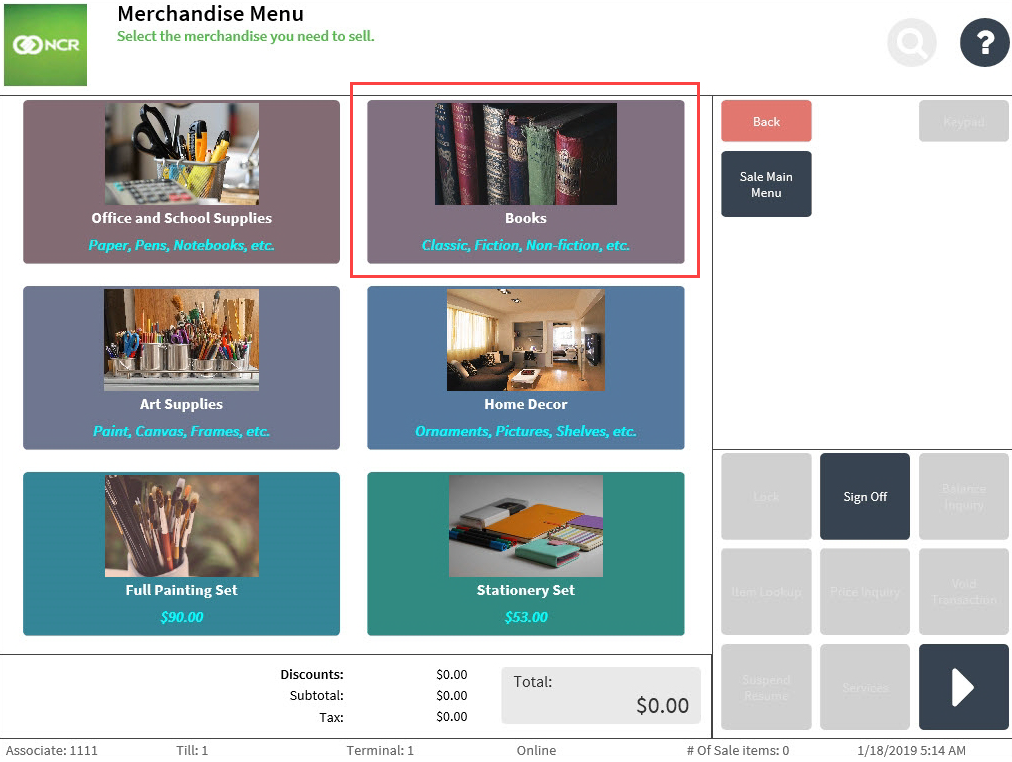Image resolution: width=1012 pixels, height=762 pixels.
Task: Open help via question mark icon
Action: [x=984, y=43]
